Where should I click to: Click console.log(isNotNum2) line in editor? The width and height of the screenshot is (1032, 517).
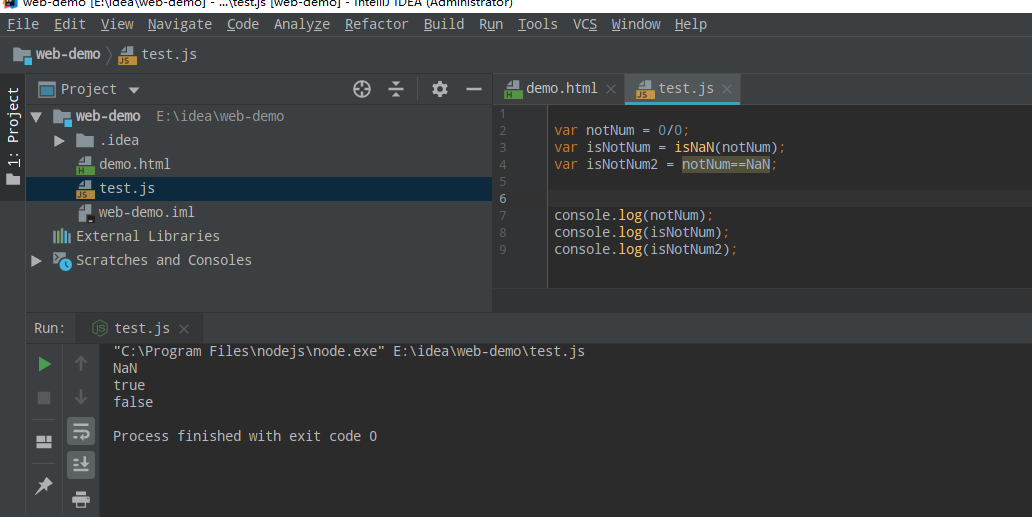tap(646, 249)
